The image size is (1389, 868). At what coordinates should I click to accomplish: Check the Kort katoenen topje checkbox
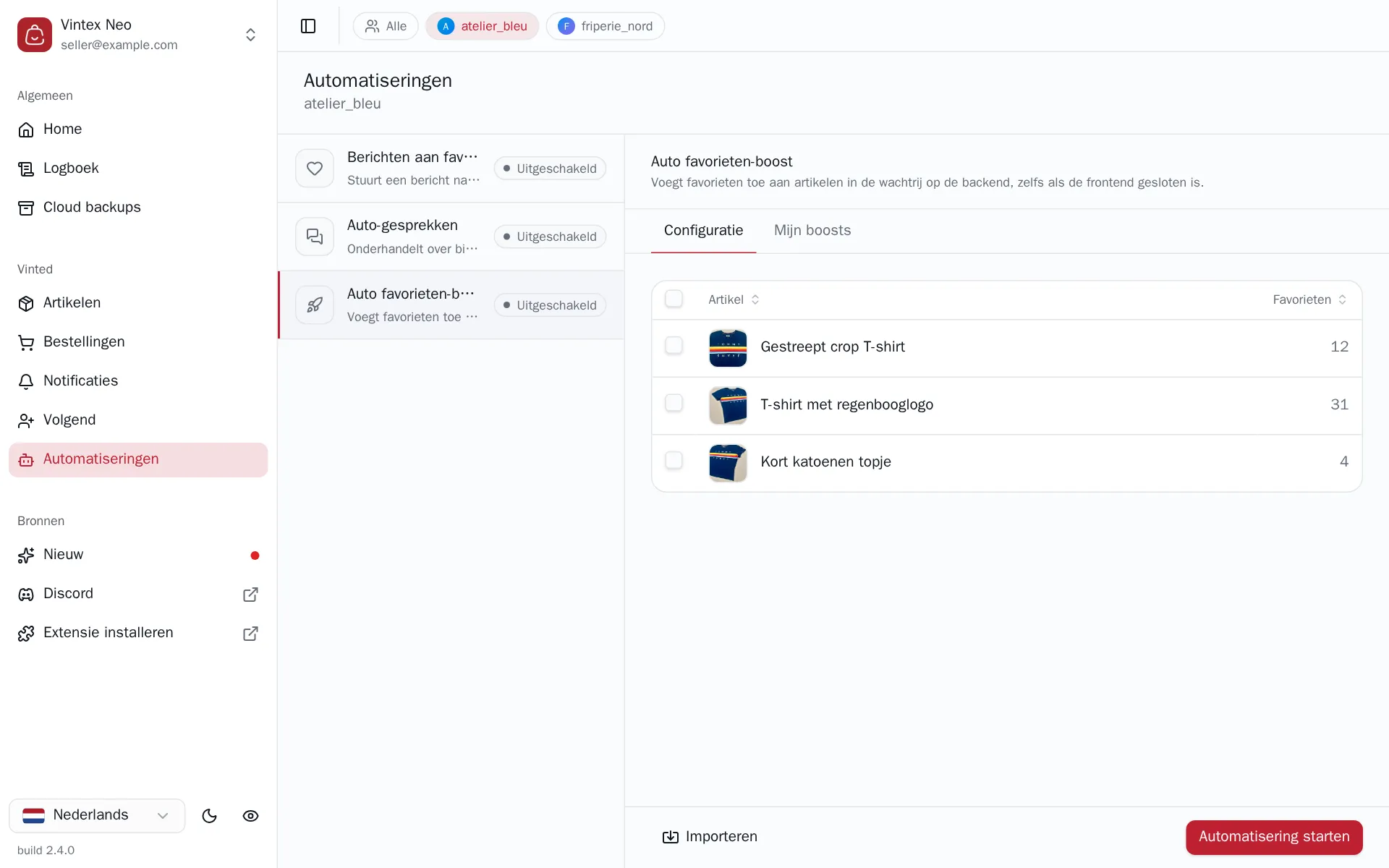click(674, 460)
